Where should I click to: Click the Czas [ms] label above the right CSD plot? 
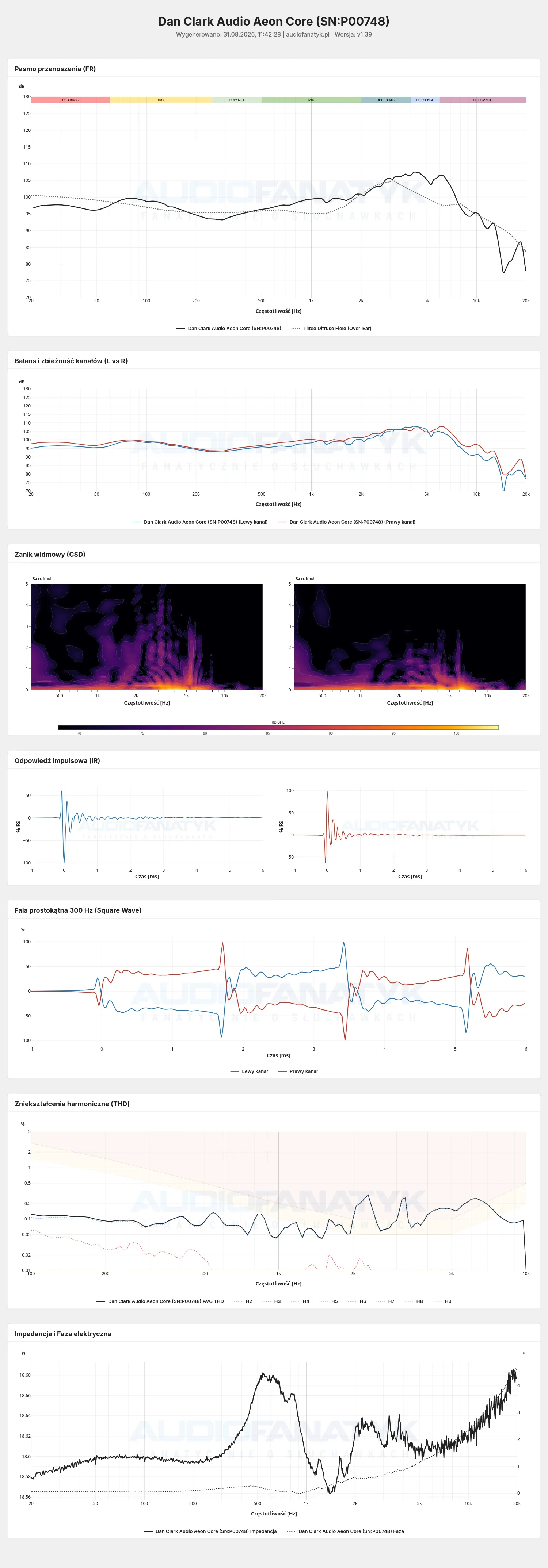point(305,578)
